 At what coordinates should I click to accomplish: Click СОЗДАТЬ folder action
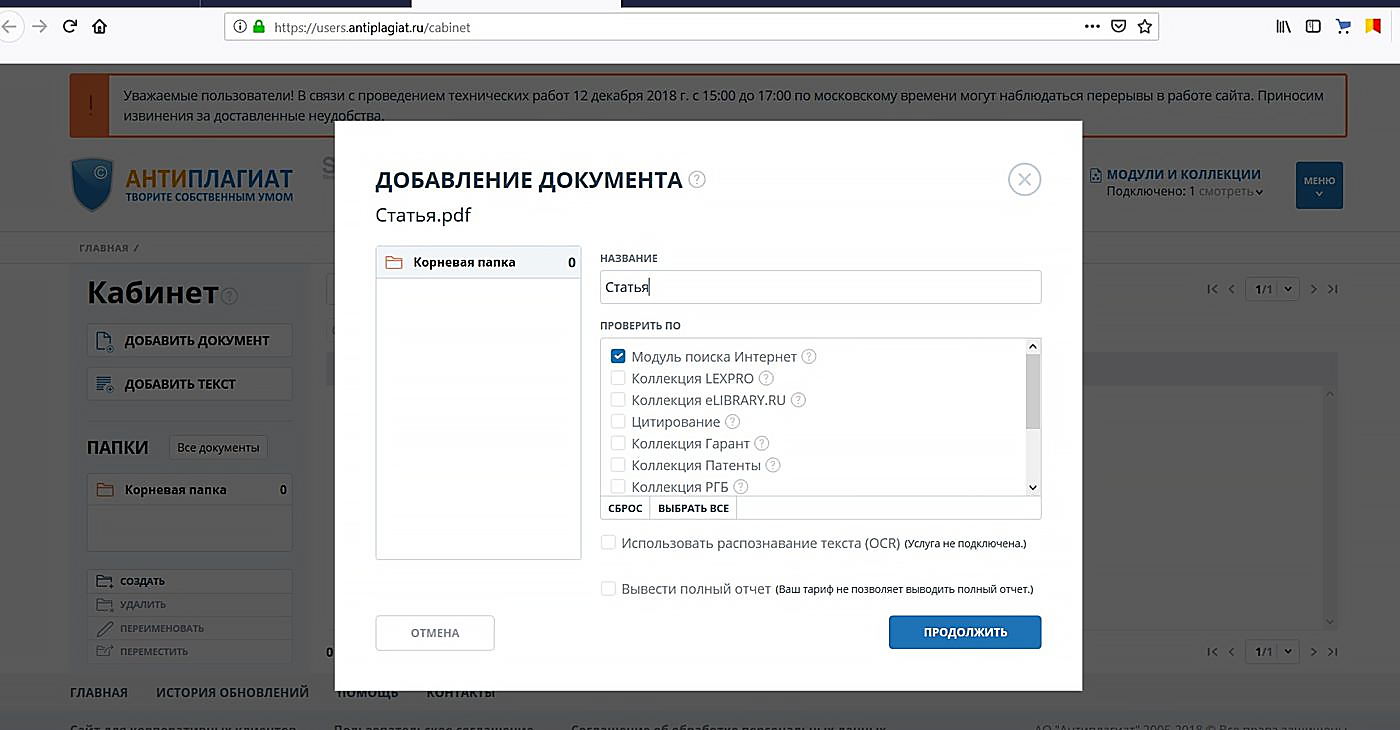[x=190, y=581]
